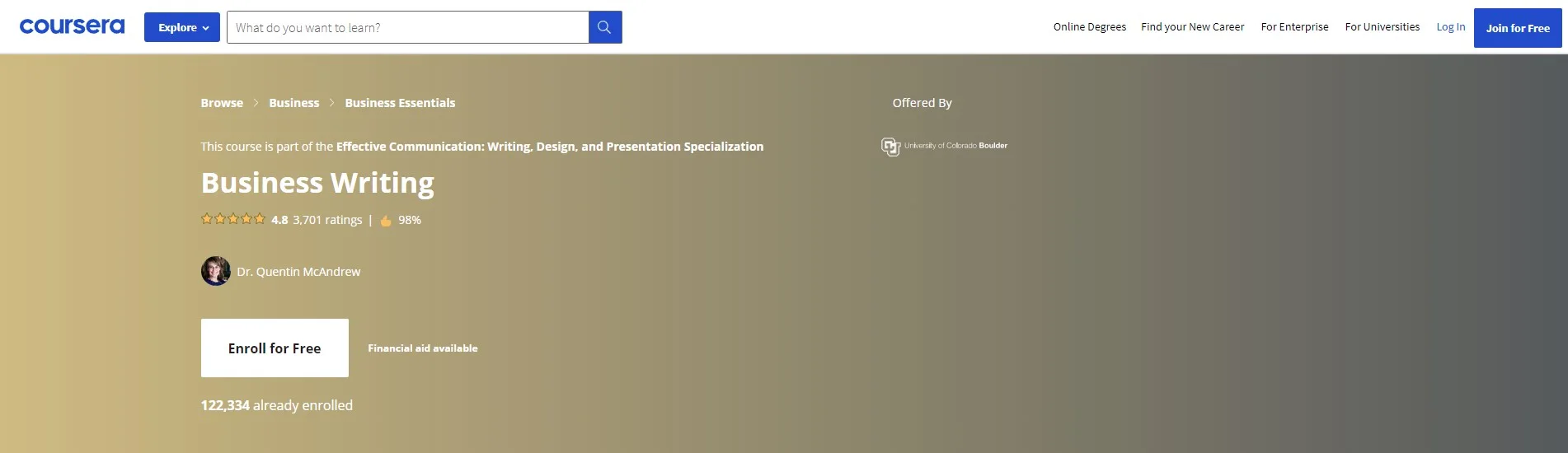Click Dr. Quentin McAndrew's profile photo
1568x453 pixels.
tap(216, 271)
